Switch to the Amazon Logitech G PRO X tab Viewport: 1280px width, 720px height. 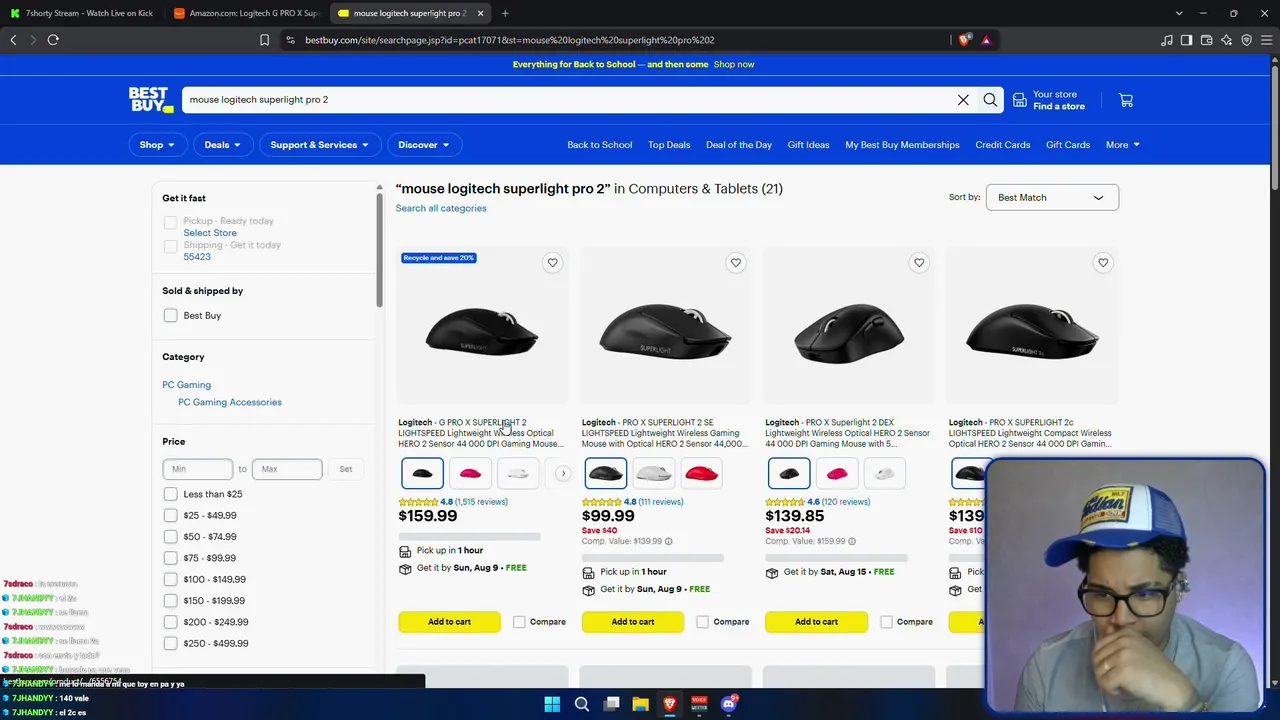[247, 13]
